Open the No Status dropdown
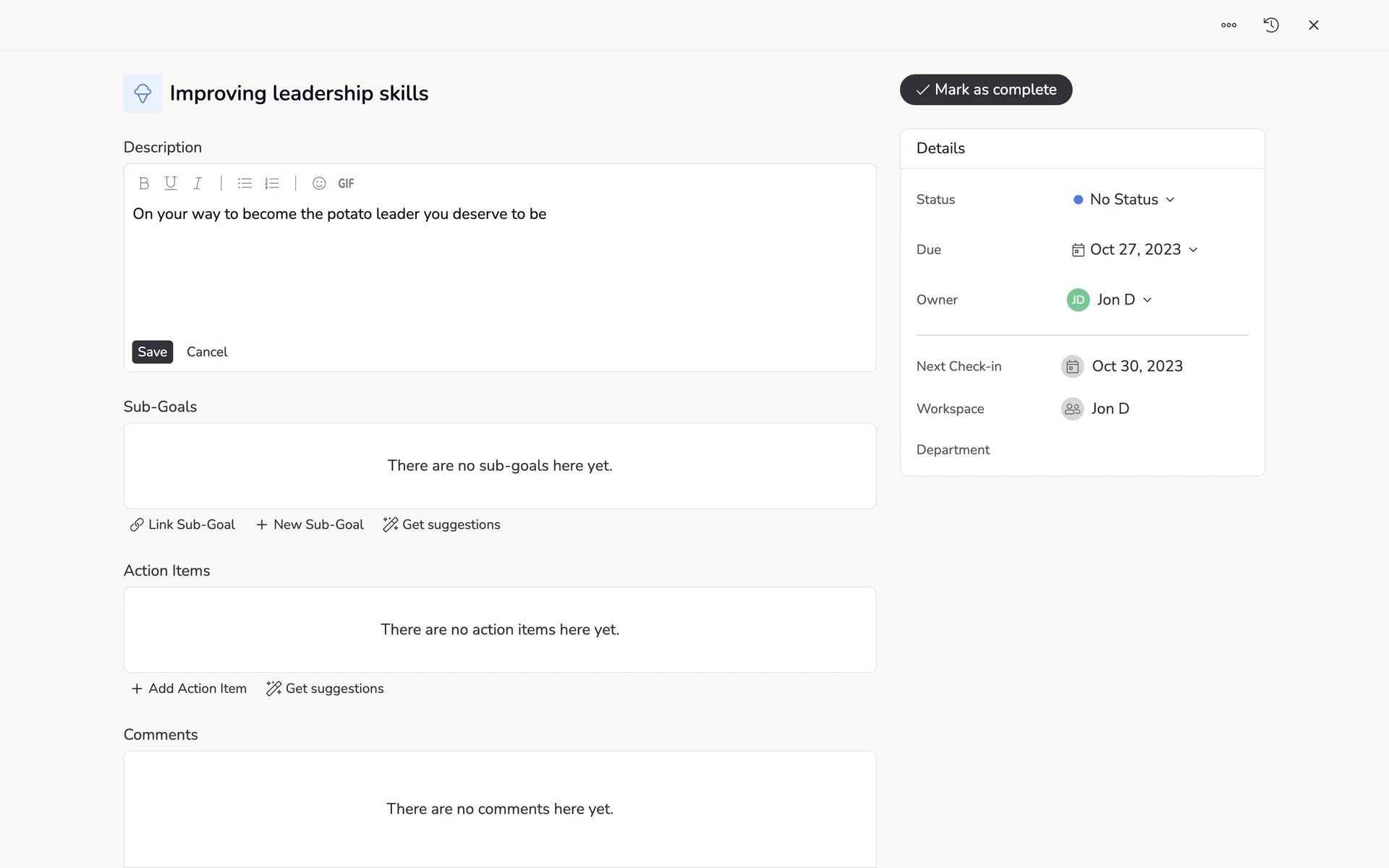Viewport: 1389px width, 868px height. 1123,200
